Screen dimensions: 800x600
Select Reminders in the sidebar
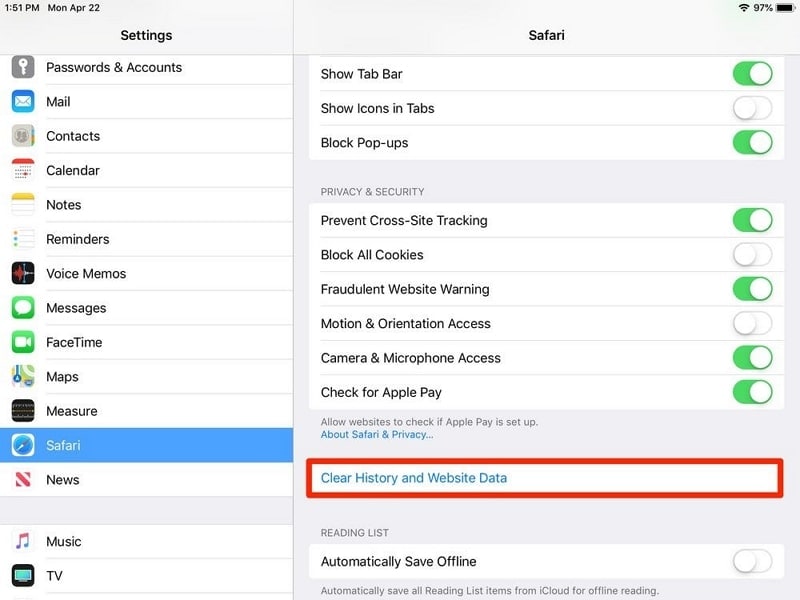(146, 239)
